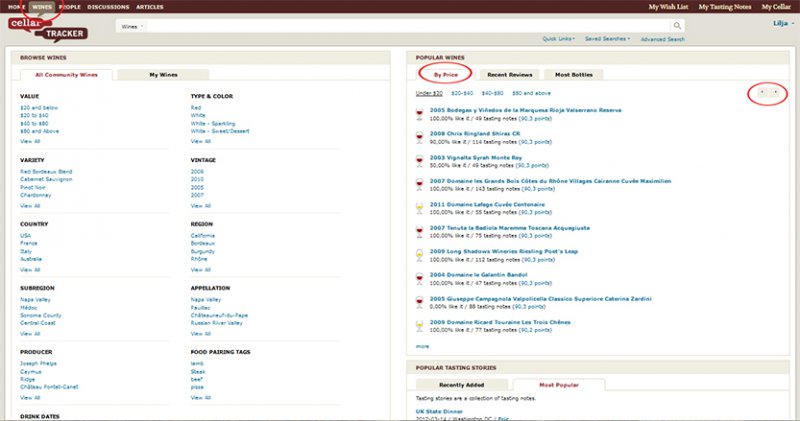Open My Tasting Notes

(724, 7)
